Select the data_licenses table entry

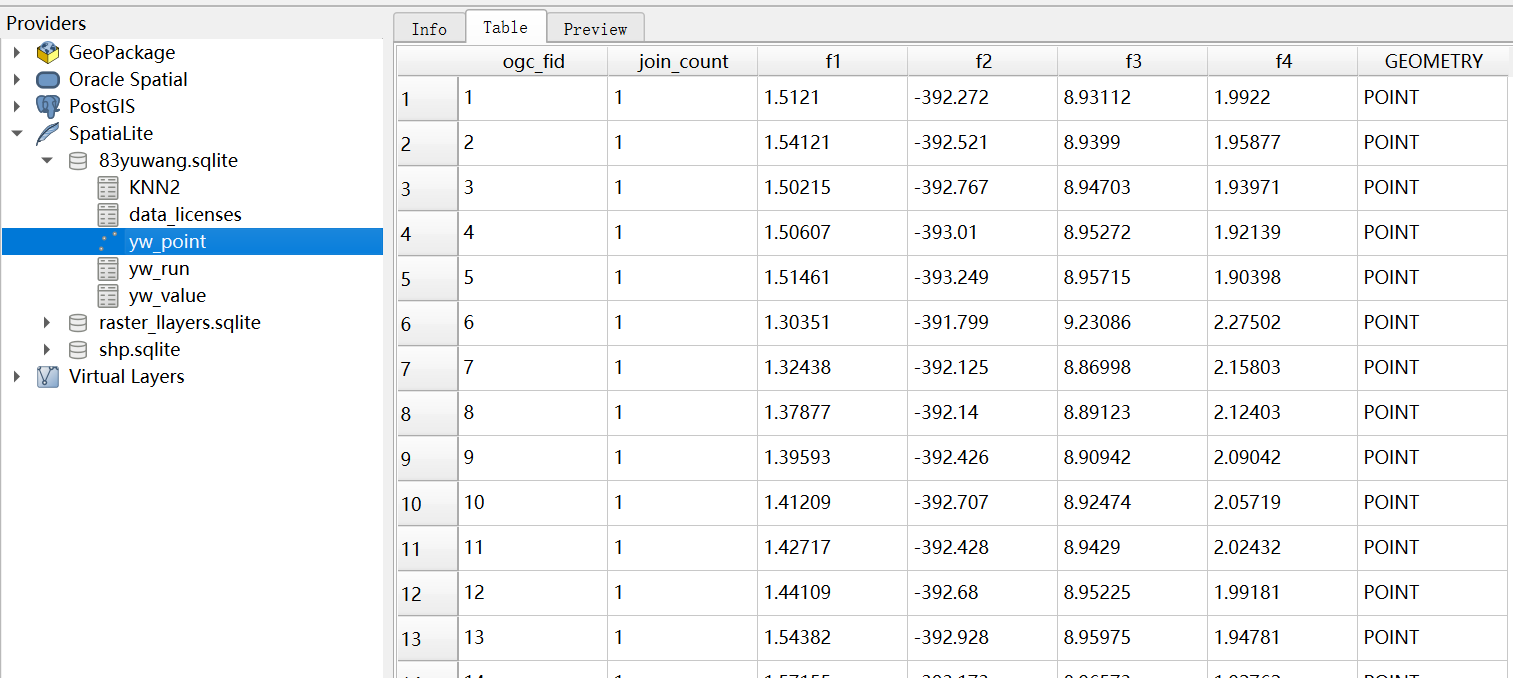point(185,215)
